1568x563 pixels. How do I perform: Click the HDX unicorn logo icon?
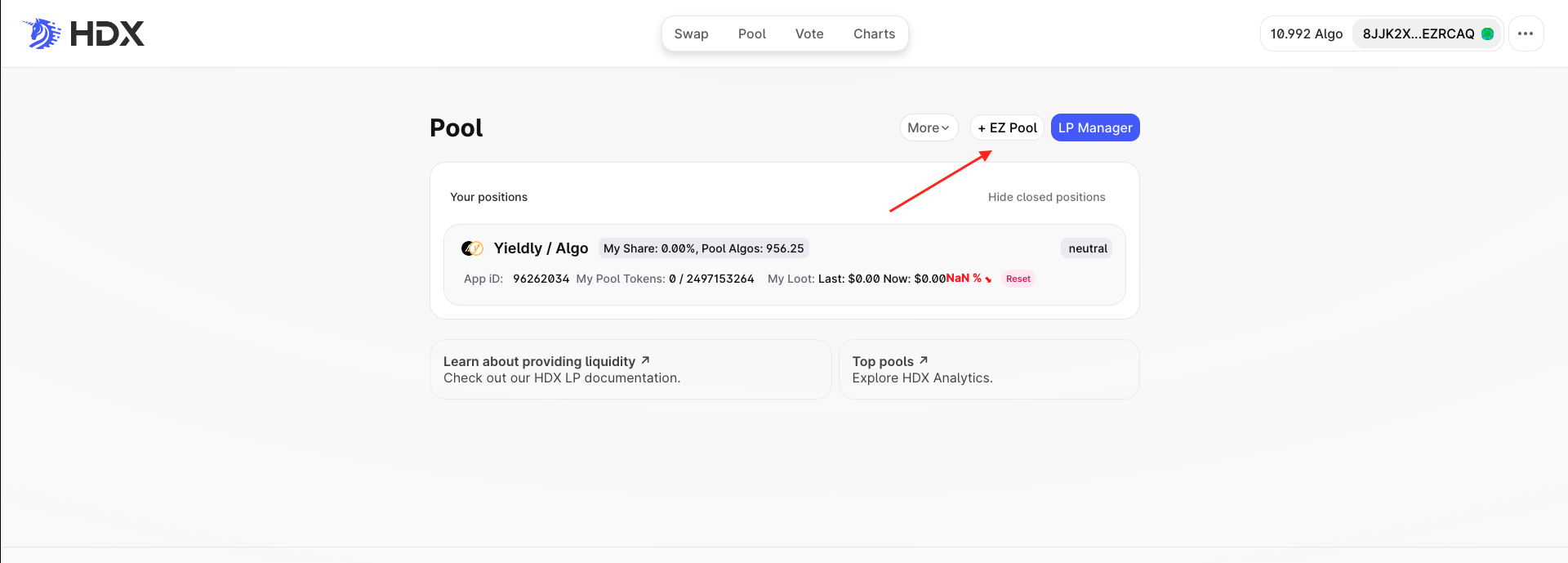(42, 34)
